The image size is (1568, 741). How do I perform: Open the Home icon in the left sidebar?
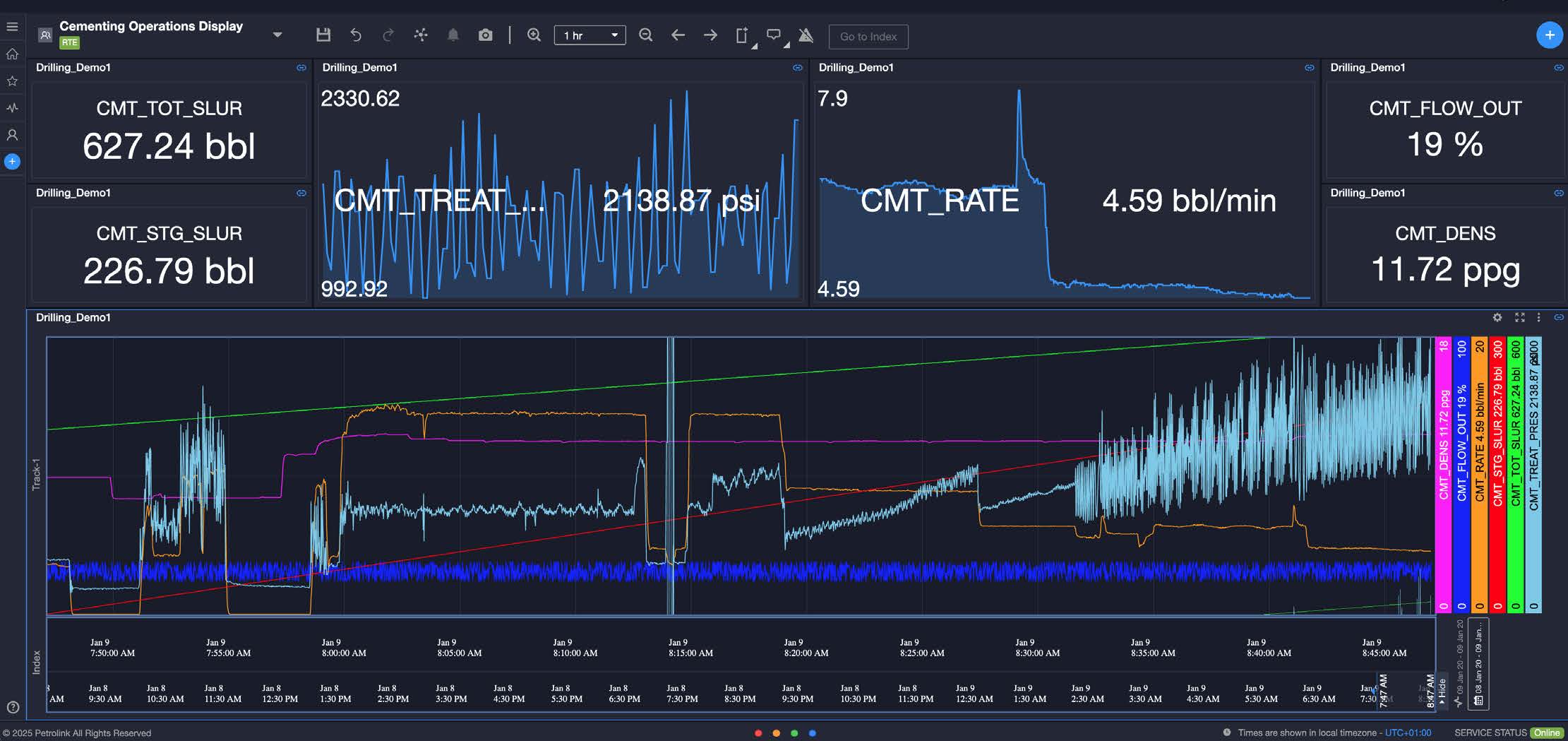click(12, 54)
